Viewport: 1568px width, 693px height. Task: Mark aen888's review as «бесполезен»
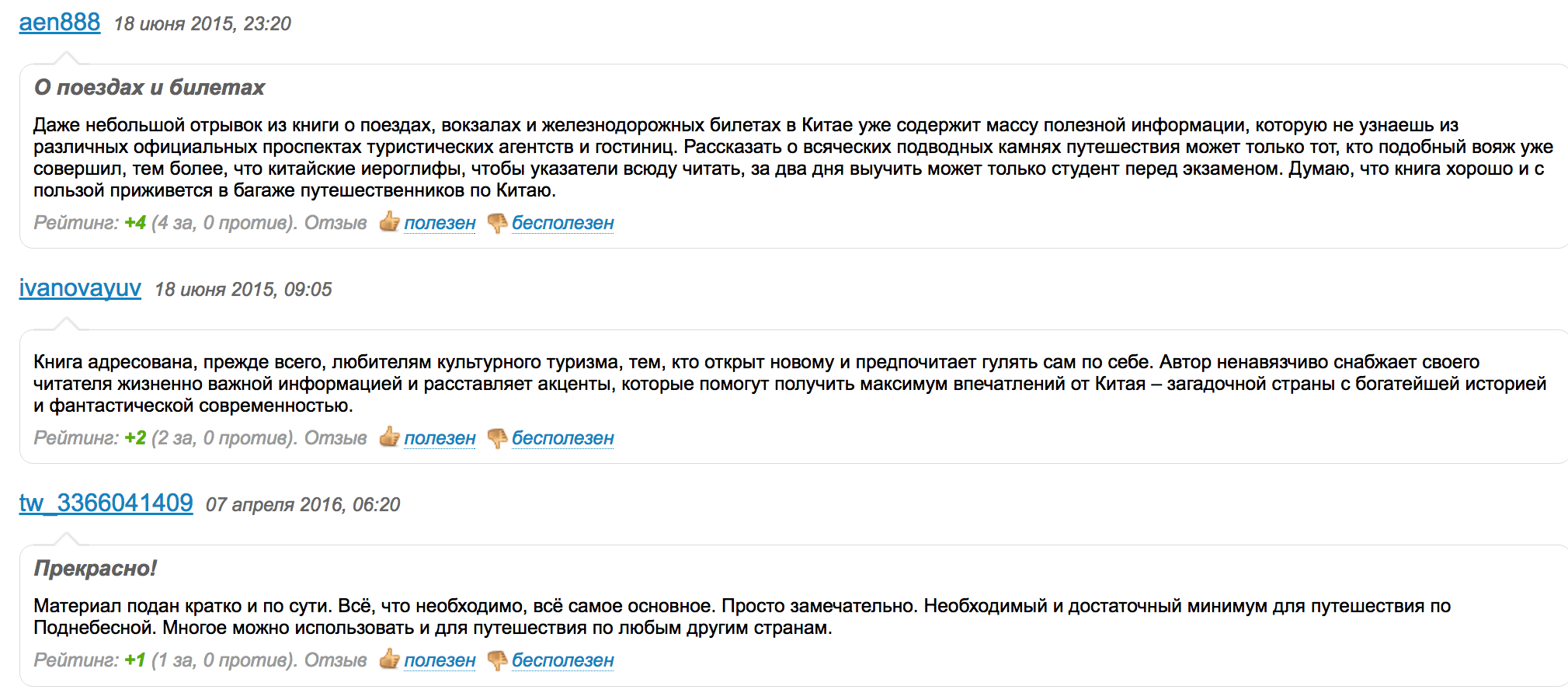point(562,223)
